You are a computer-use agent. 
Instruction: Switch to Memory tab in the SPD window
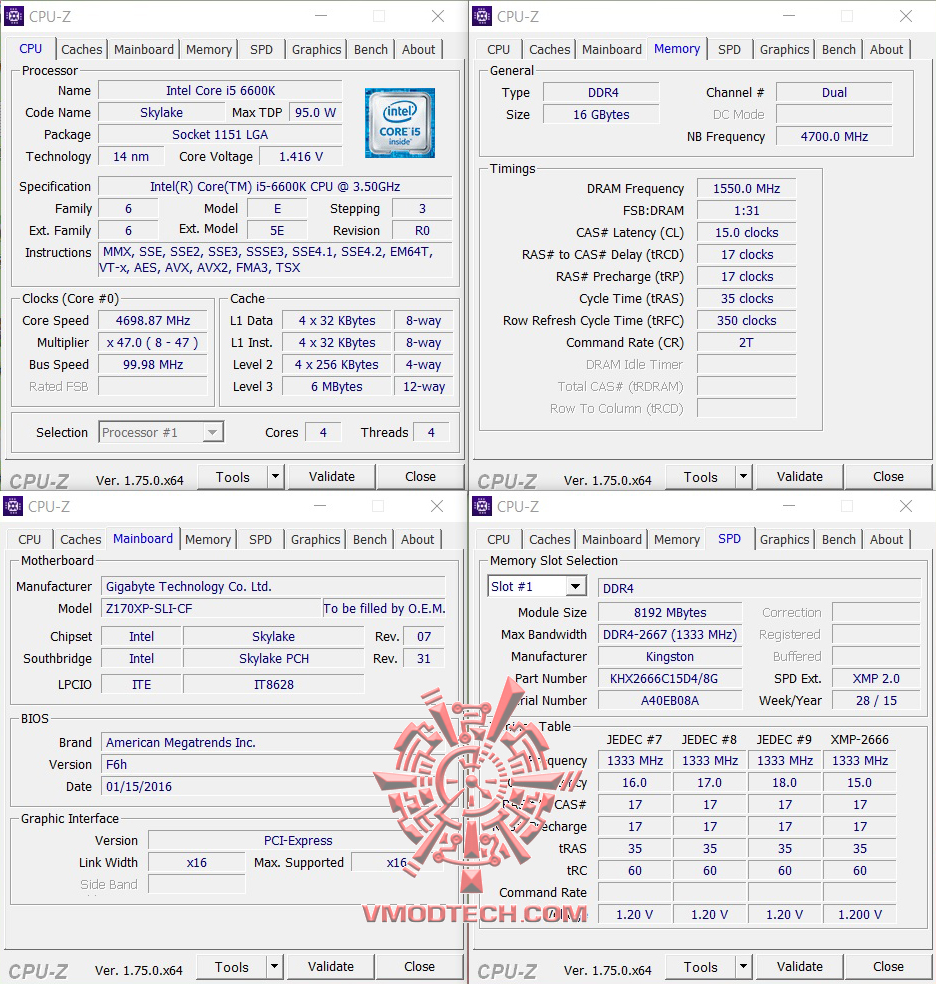point(677,540)
